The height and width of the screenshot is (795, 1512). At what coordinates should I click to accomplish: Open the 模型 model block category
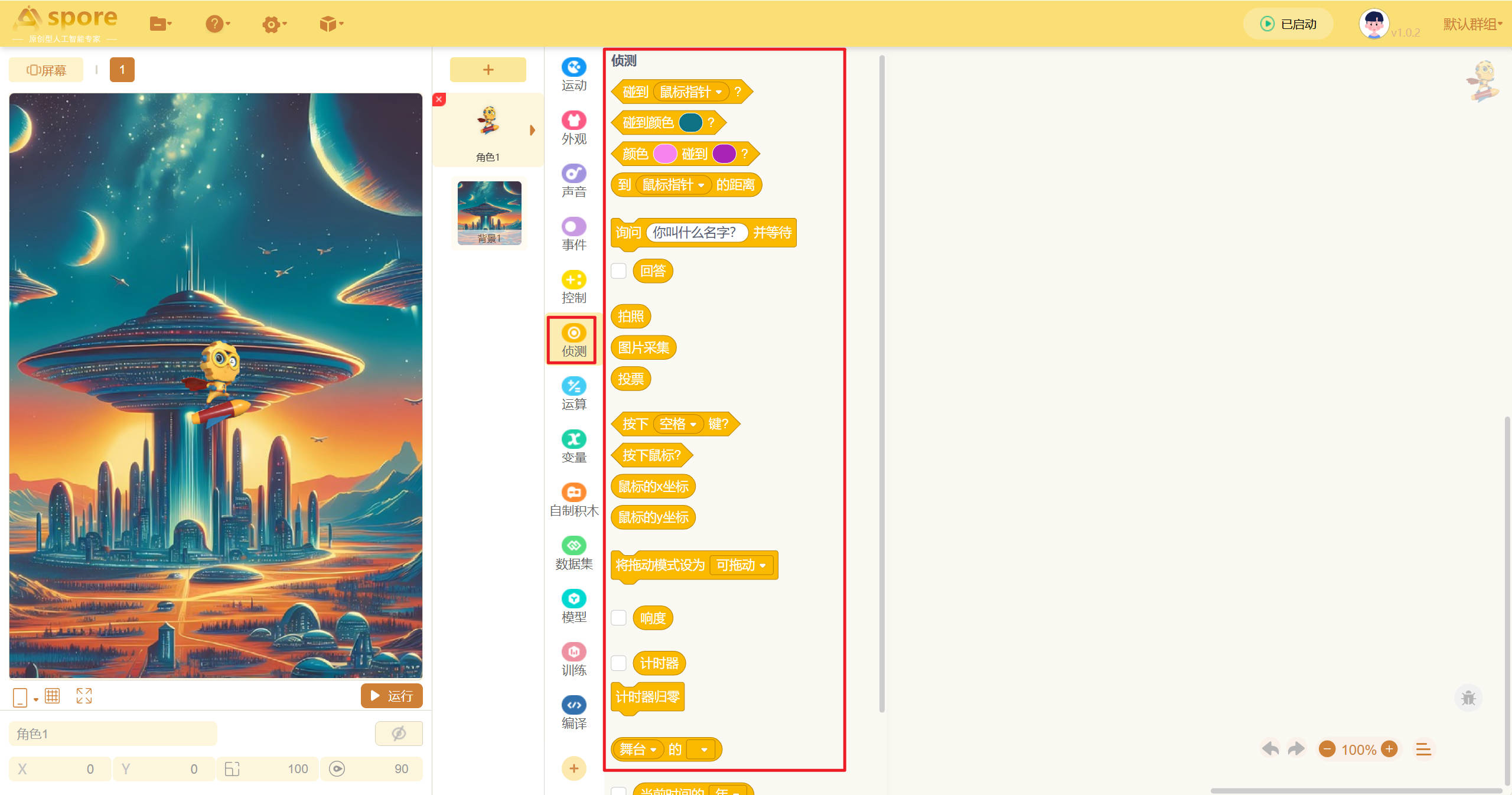573,606
